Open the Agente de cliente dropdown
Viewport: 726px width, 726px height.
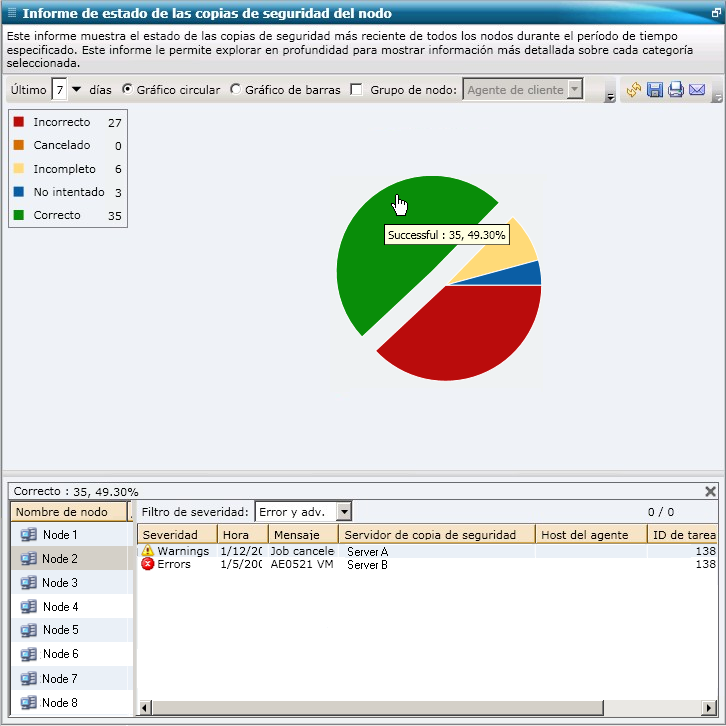coord(575,89)
